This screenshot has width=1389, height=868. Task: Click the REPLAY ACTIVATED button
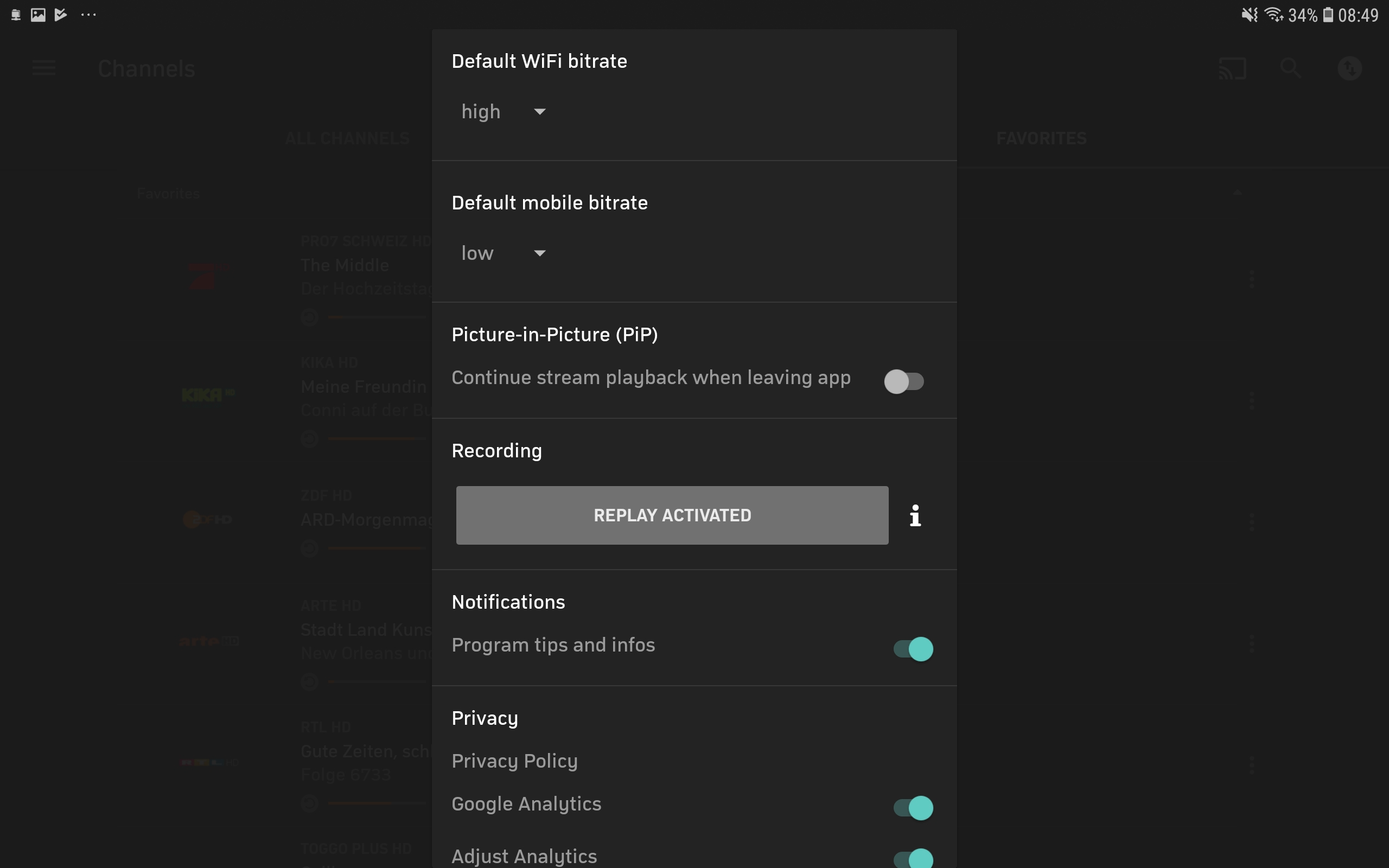point(672,515)
